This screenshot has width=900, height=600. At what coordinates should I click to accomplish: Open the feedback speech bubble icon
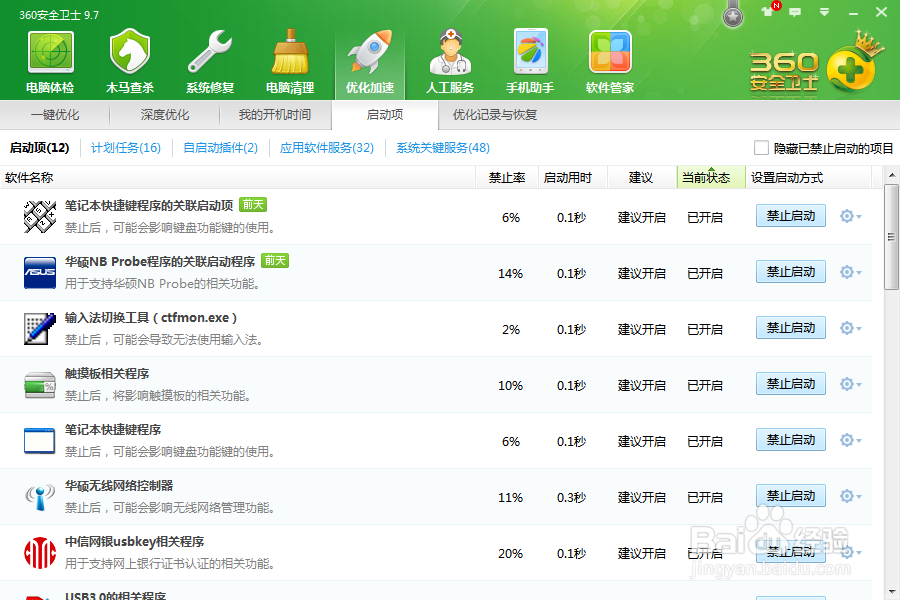(795, 11)
